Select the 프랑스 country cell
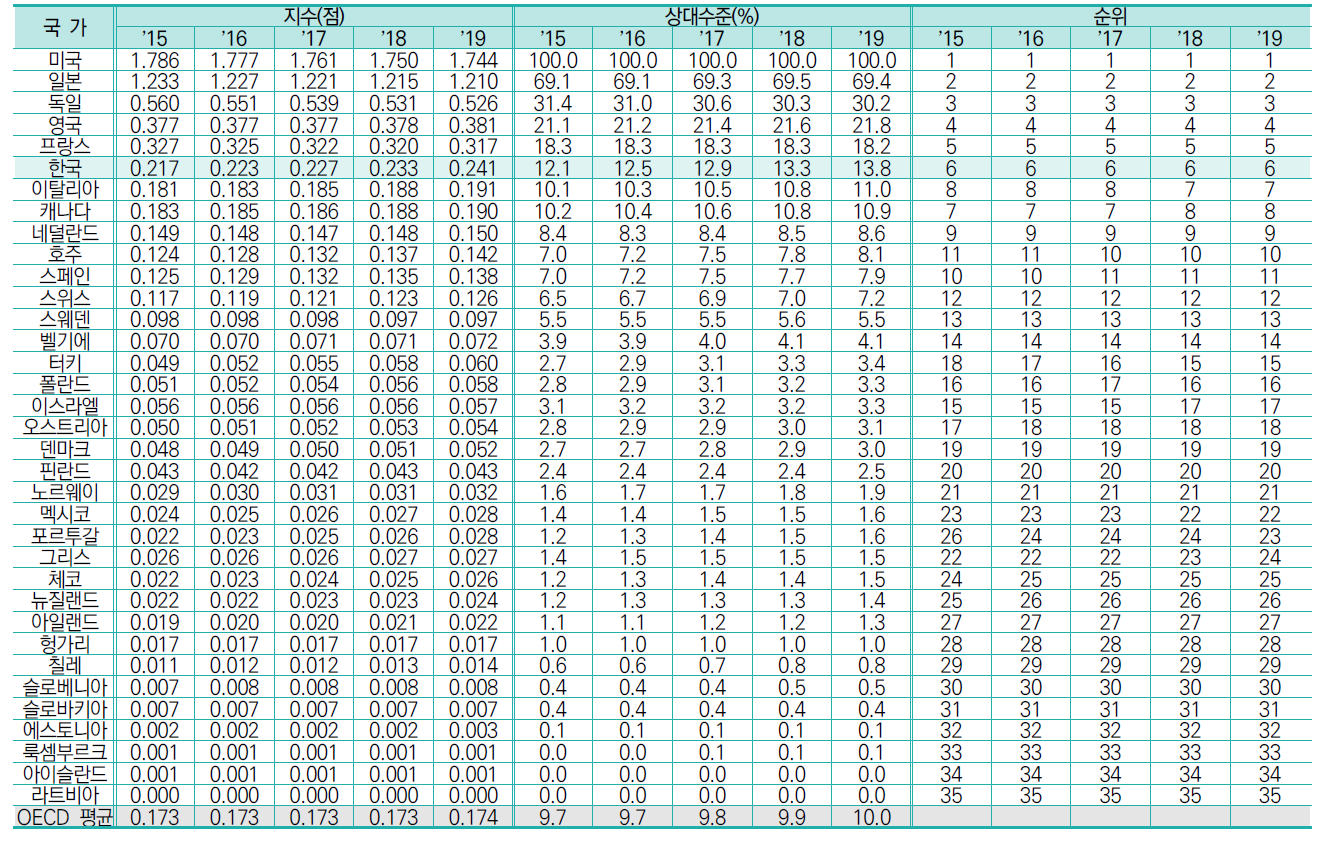The image size is (1331, 846). [x=64, y=146]
